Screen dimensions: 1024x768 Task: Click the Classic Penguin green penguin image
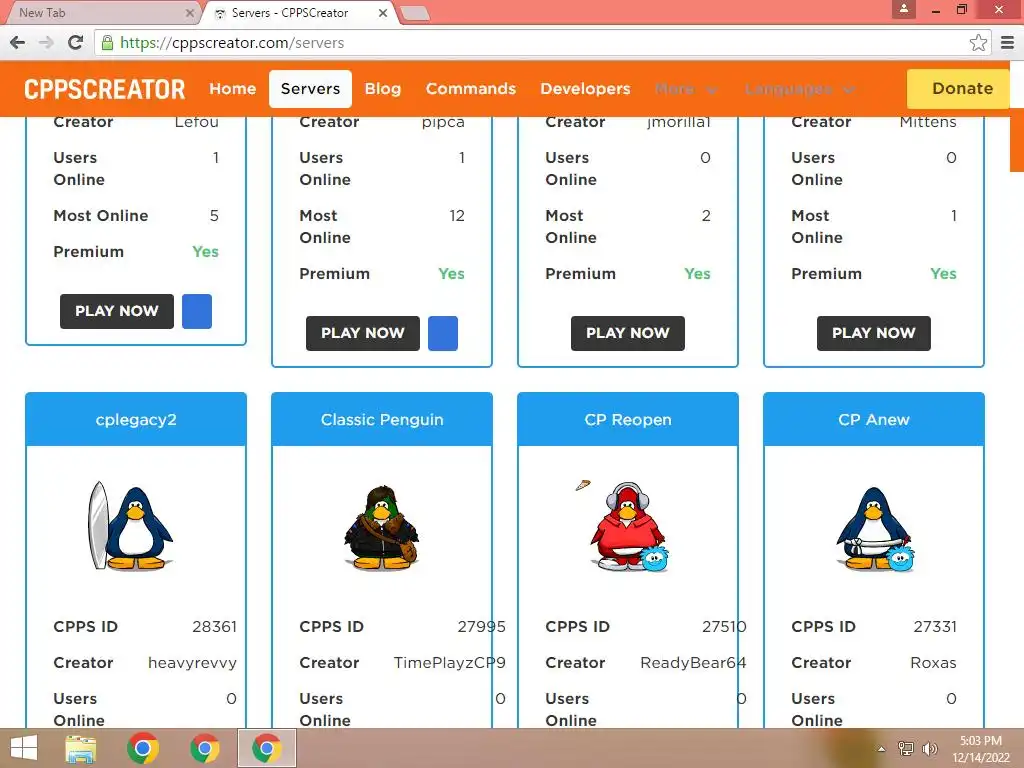[382, 527]
